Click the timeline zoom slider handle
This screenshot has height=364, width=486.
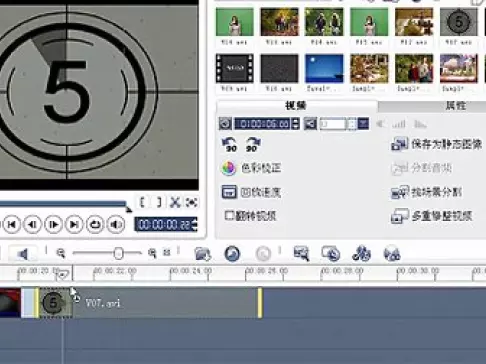[x=118, y=253]
